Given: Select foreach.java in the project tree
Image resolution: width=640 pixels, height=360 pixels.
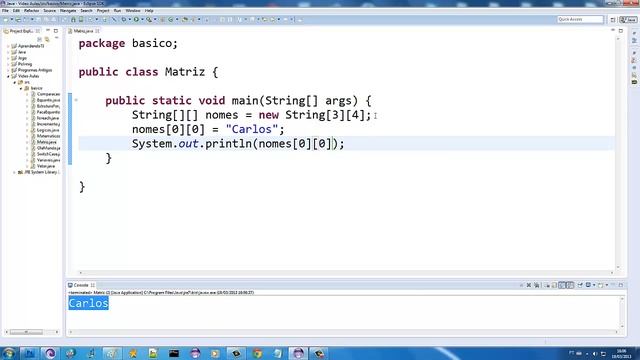Looking at the screenshot, I should point(48,118).
